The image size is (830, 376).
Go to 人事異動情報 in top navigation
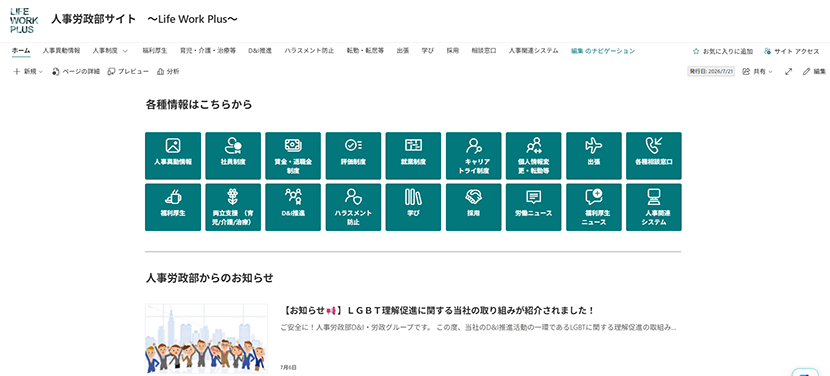click(x=61, y=51)
